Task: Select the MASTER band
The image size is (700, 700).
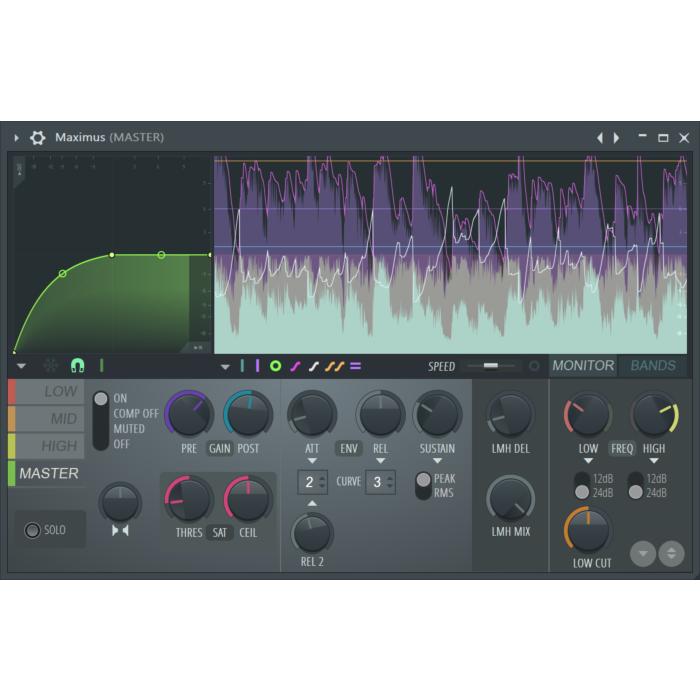Action: (x=46, y=473)
